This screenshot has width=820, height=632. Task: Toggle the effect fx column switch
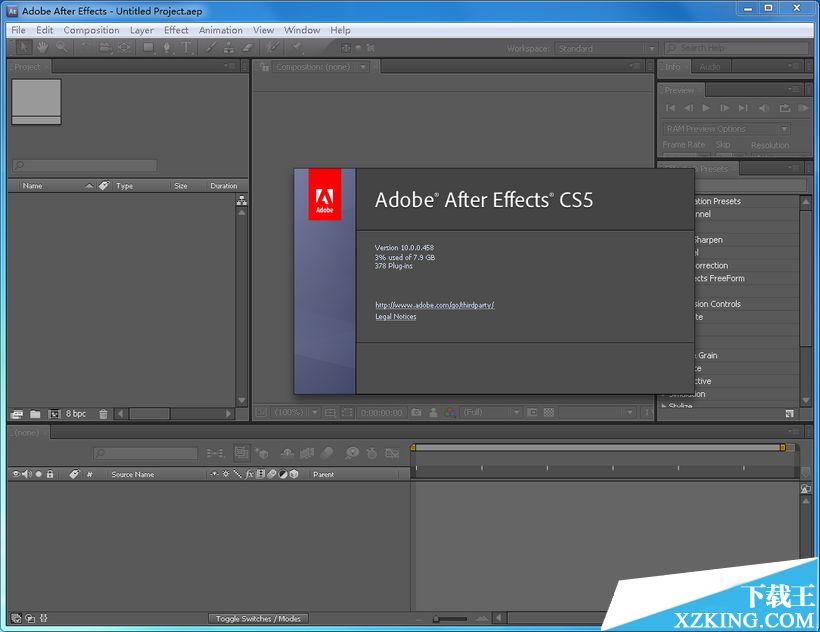[249, 474]
